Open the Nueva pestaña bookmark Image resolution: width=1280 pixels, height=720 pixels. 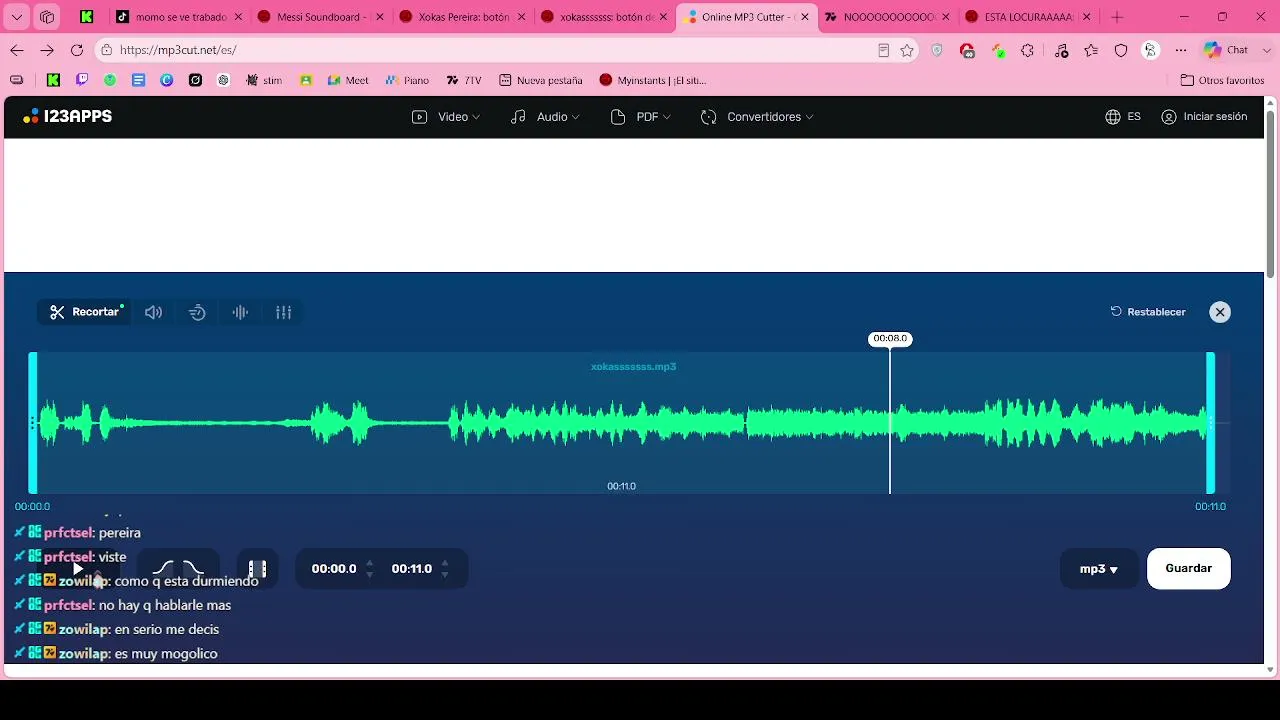(x=541, y=80)
